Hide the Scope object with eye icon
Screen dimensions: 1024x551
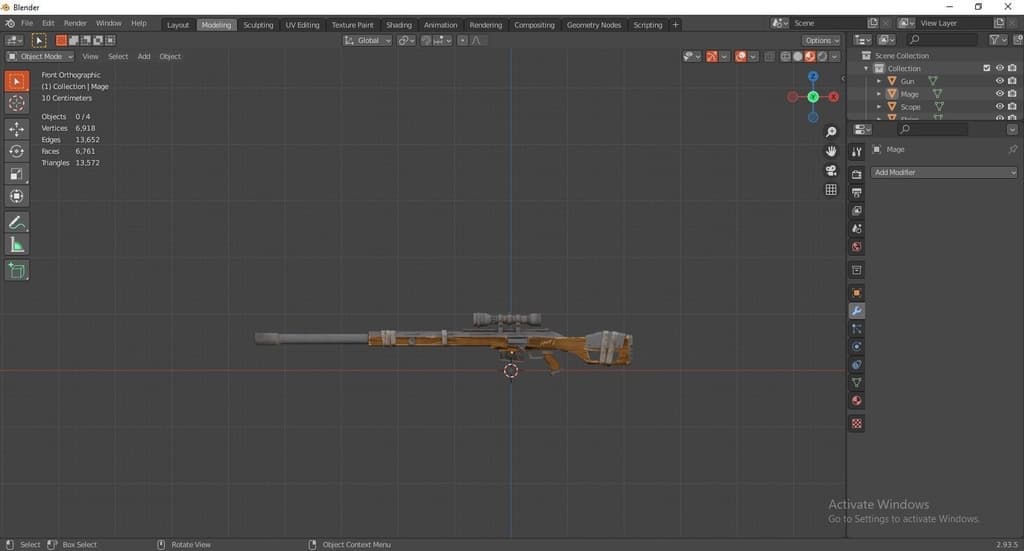point(999,107)
